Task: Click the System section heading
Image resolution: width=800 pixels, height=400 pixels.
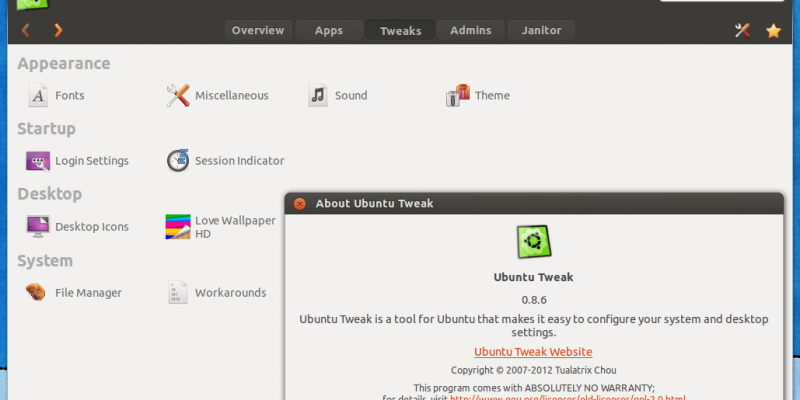Action: point(45,261)
